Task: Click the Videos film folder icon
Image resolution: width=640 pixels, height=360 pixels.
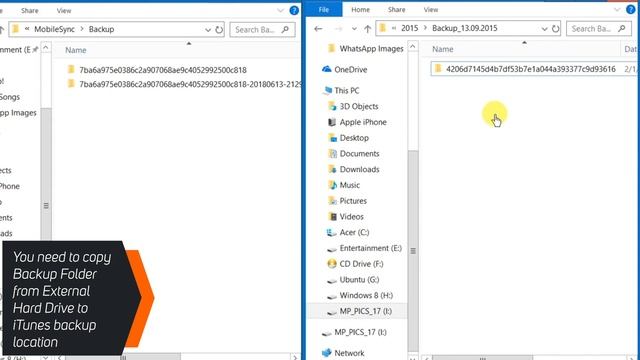Action: [332, 216]
